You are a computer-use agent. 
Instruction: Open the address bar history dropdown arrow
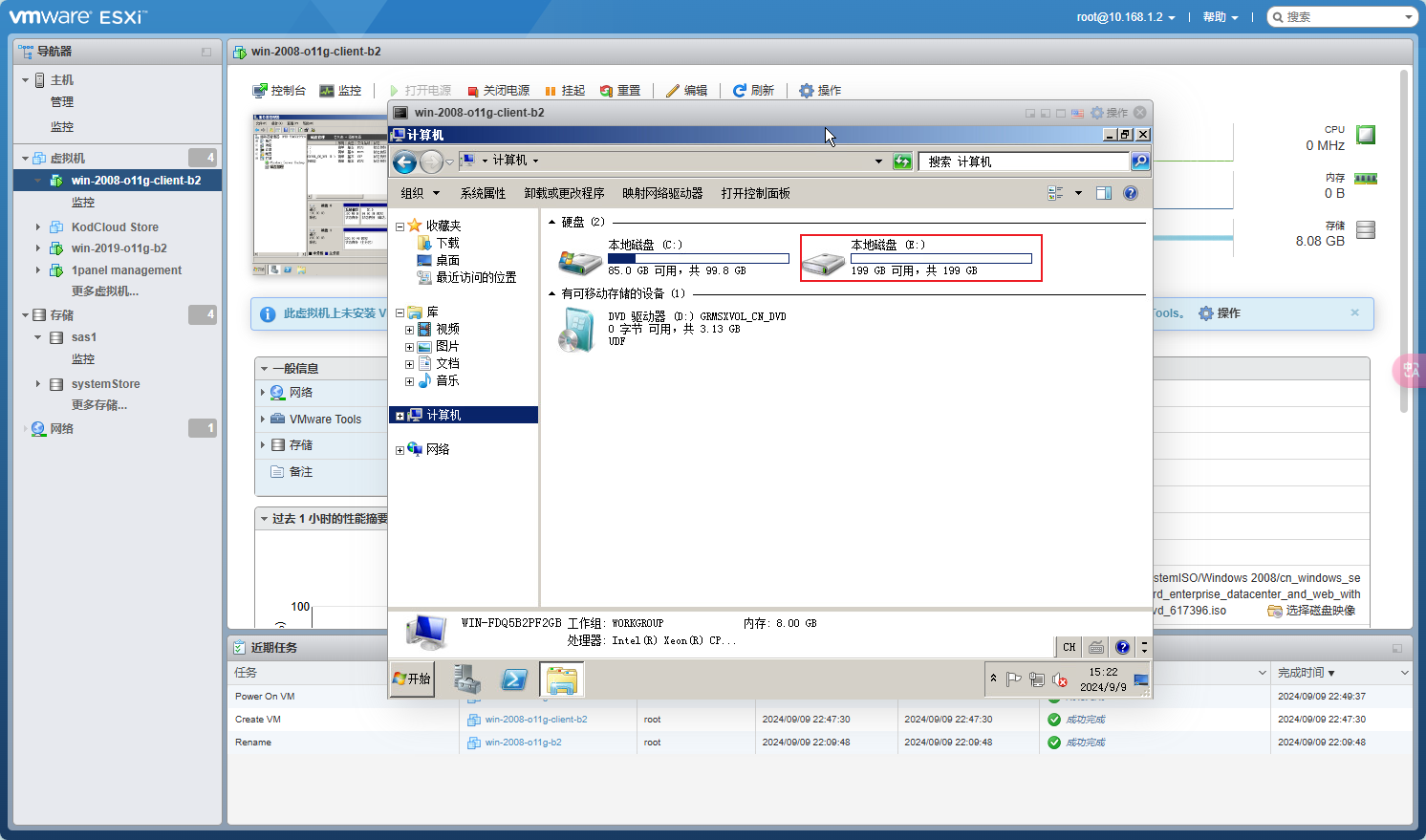[878, 162]
